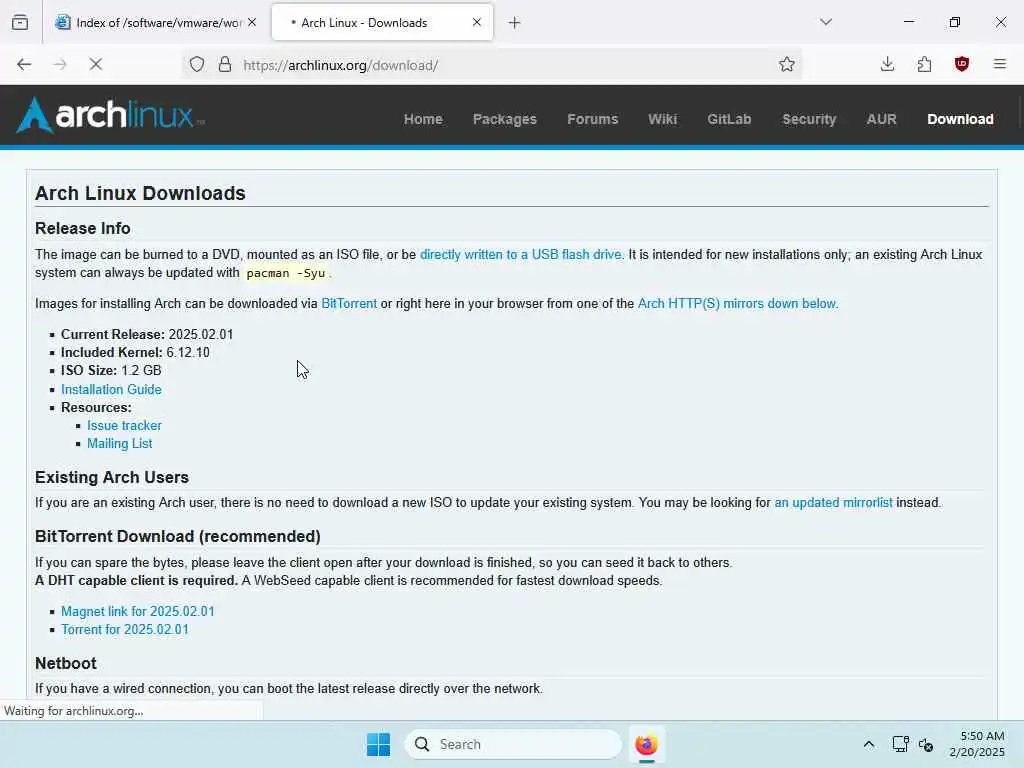Select the Download nav item

click(x=960, y=119)
